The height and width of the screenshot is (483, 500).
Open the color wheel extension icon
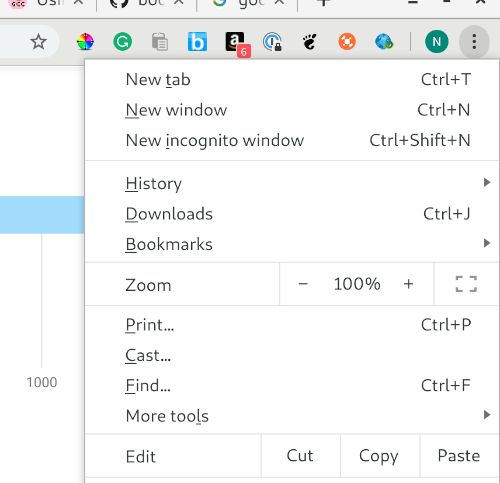click(x=85, y=42)
